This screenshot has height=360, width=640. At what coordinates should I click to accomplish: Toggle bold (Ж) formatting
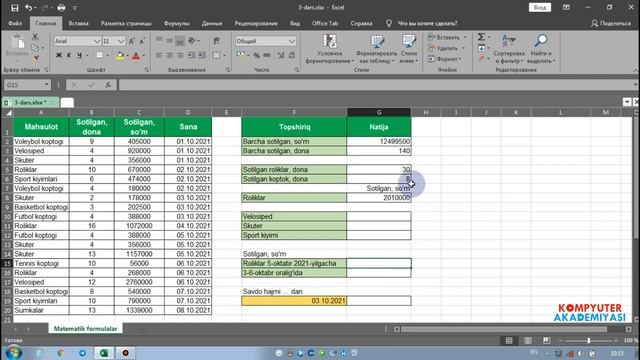[59, 55]
